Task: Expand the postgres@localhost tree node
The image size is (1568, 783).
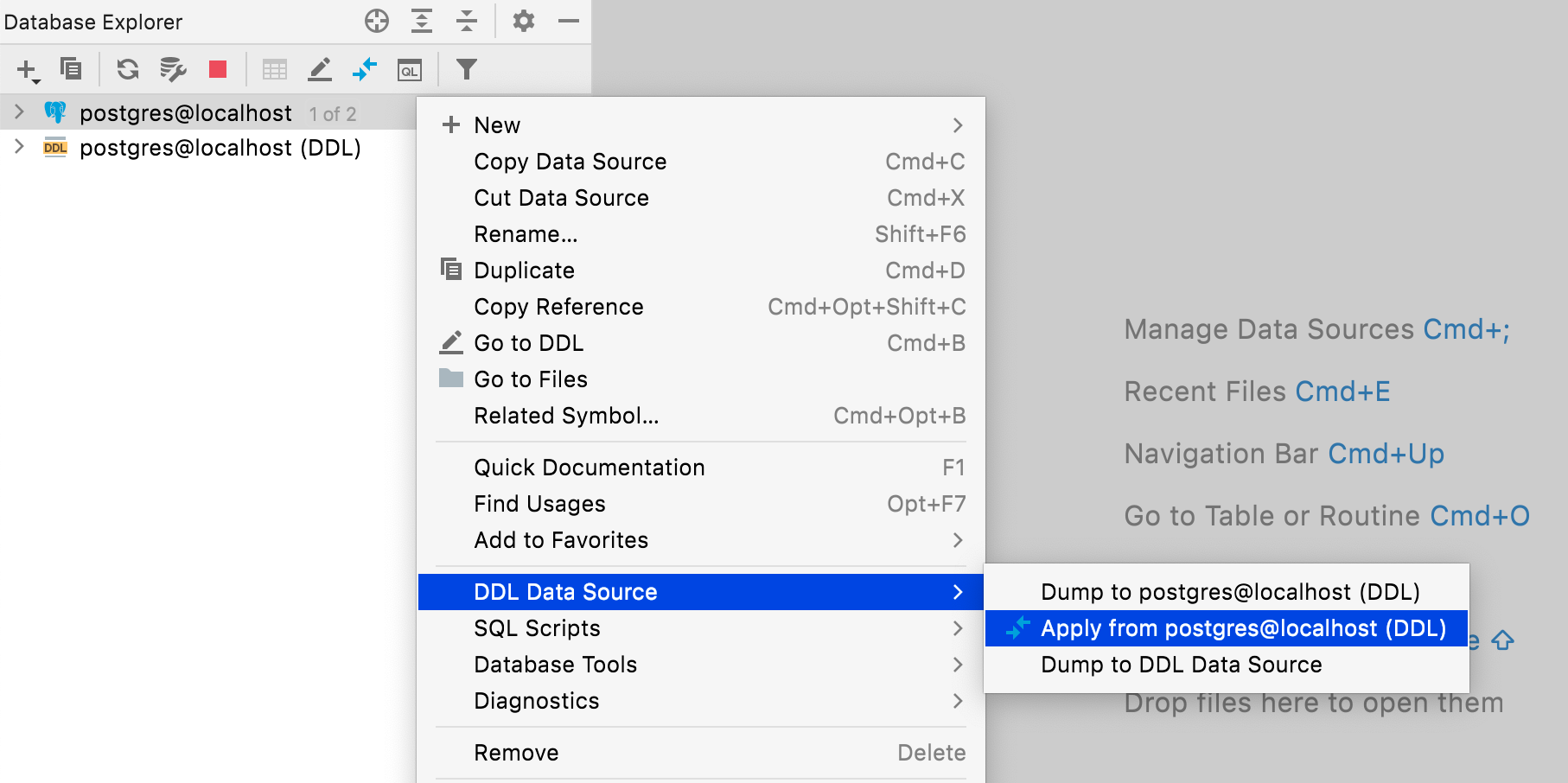Action: (x=19, y=112)
